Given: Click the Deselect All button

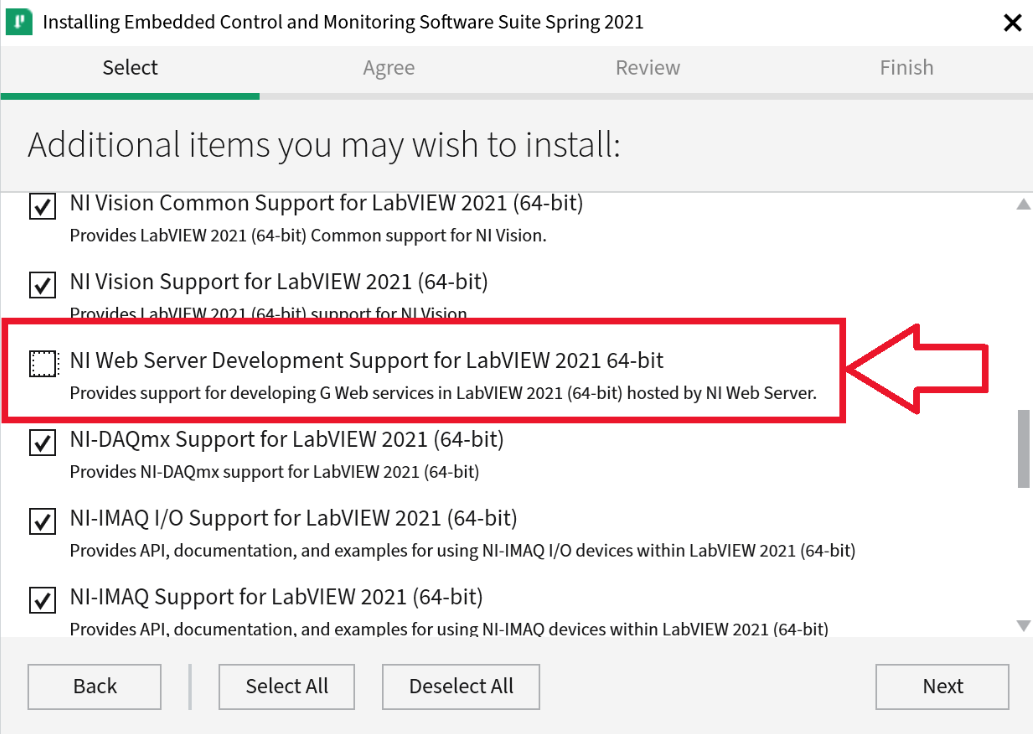Looking at the screenshot, I should click(461, 686).
